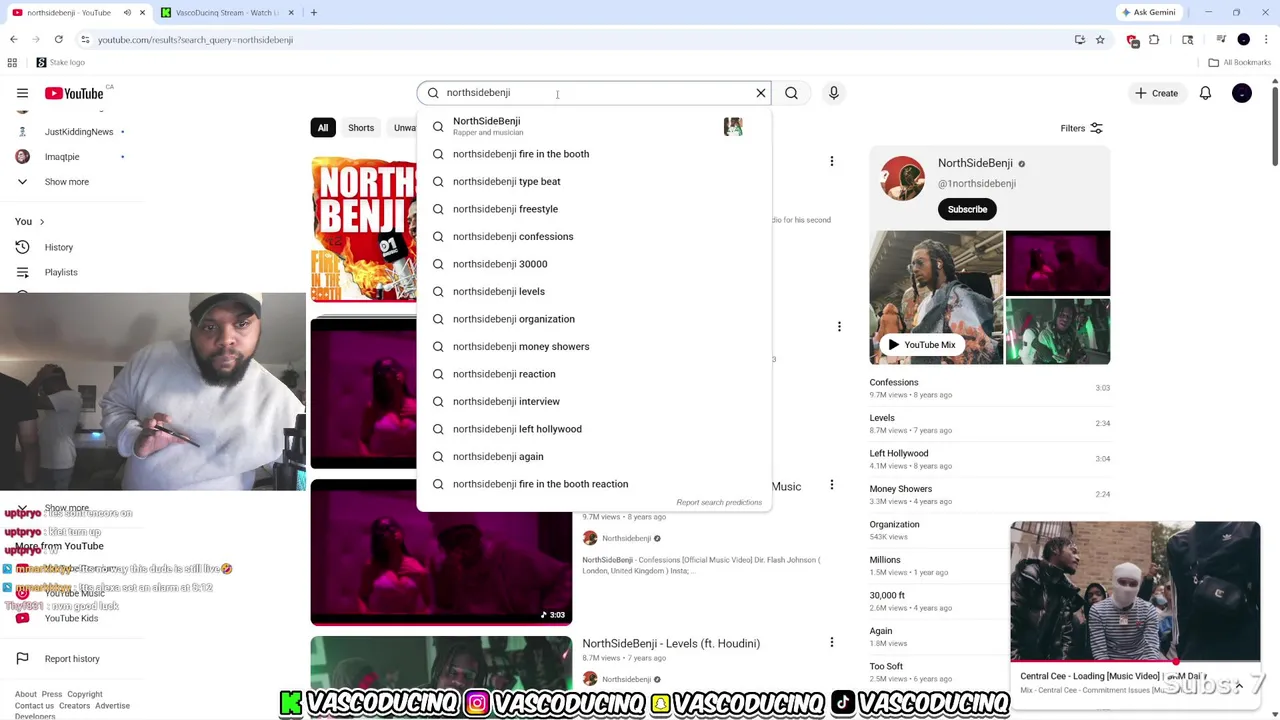Screen dimensions: 1280x720
Task: Expand the You section chevron
Action: click(x=41, y=221)
